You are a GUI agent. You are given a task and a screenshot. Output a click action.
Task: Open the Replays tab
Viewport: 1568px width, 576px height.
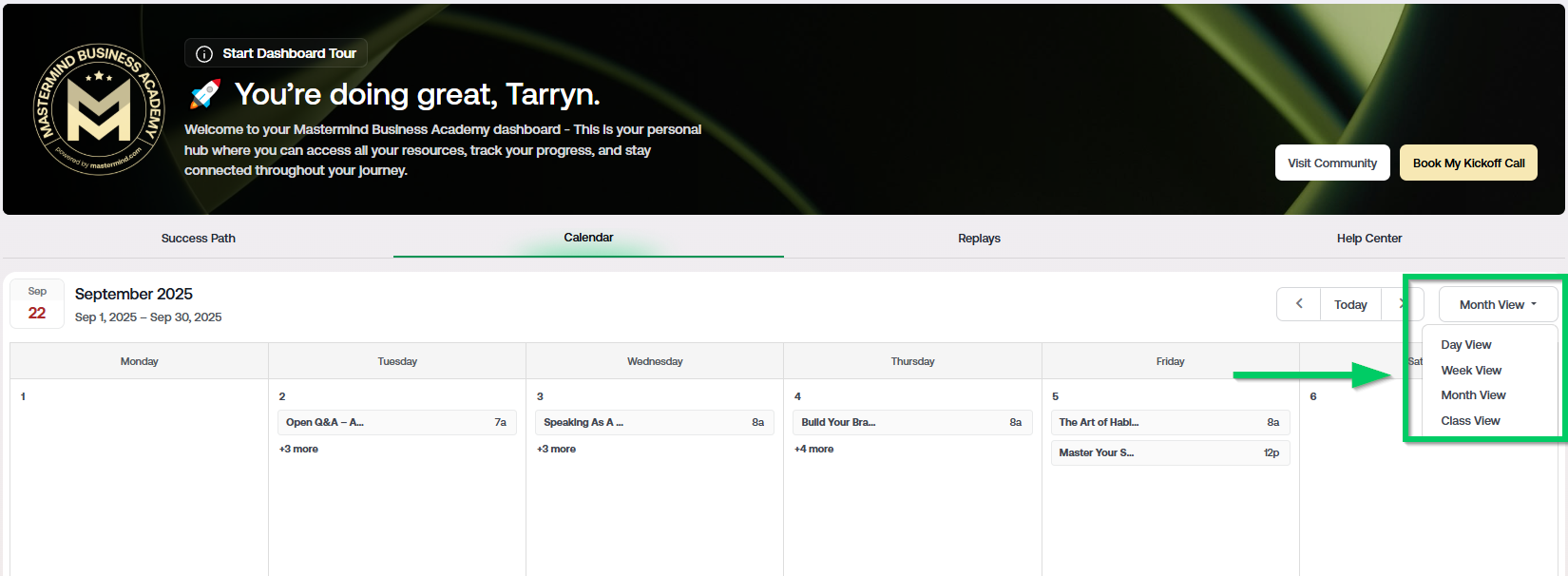pos(979,239)
